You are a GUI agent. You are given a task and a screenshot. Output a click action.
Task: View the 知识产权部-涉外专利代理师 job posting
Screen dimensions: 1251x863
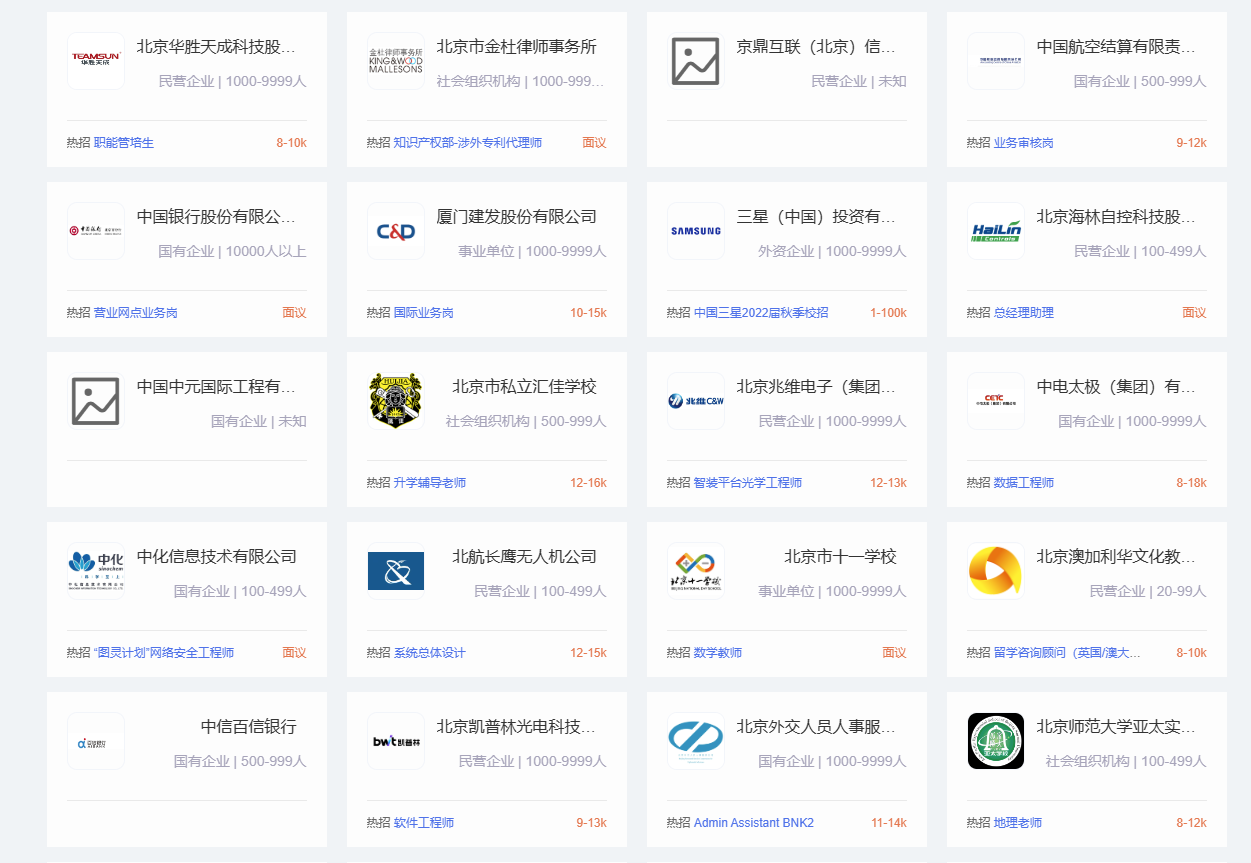tap(468, 143)
